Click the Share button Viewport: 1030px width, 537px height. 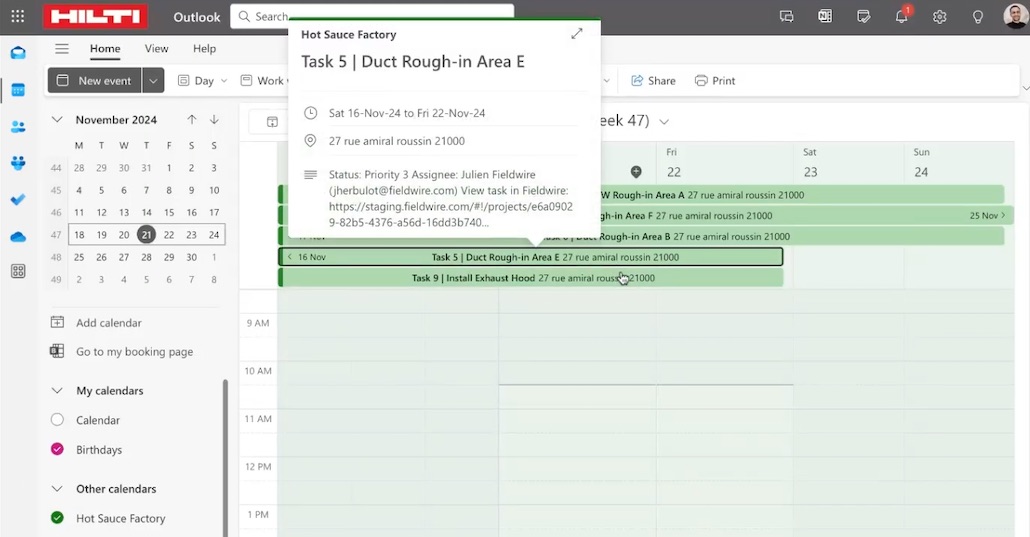click(652, 81)
